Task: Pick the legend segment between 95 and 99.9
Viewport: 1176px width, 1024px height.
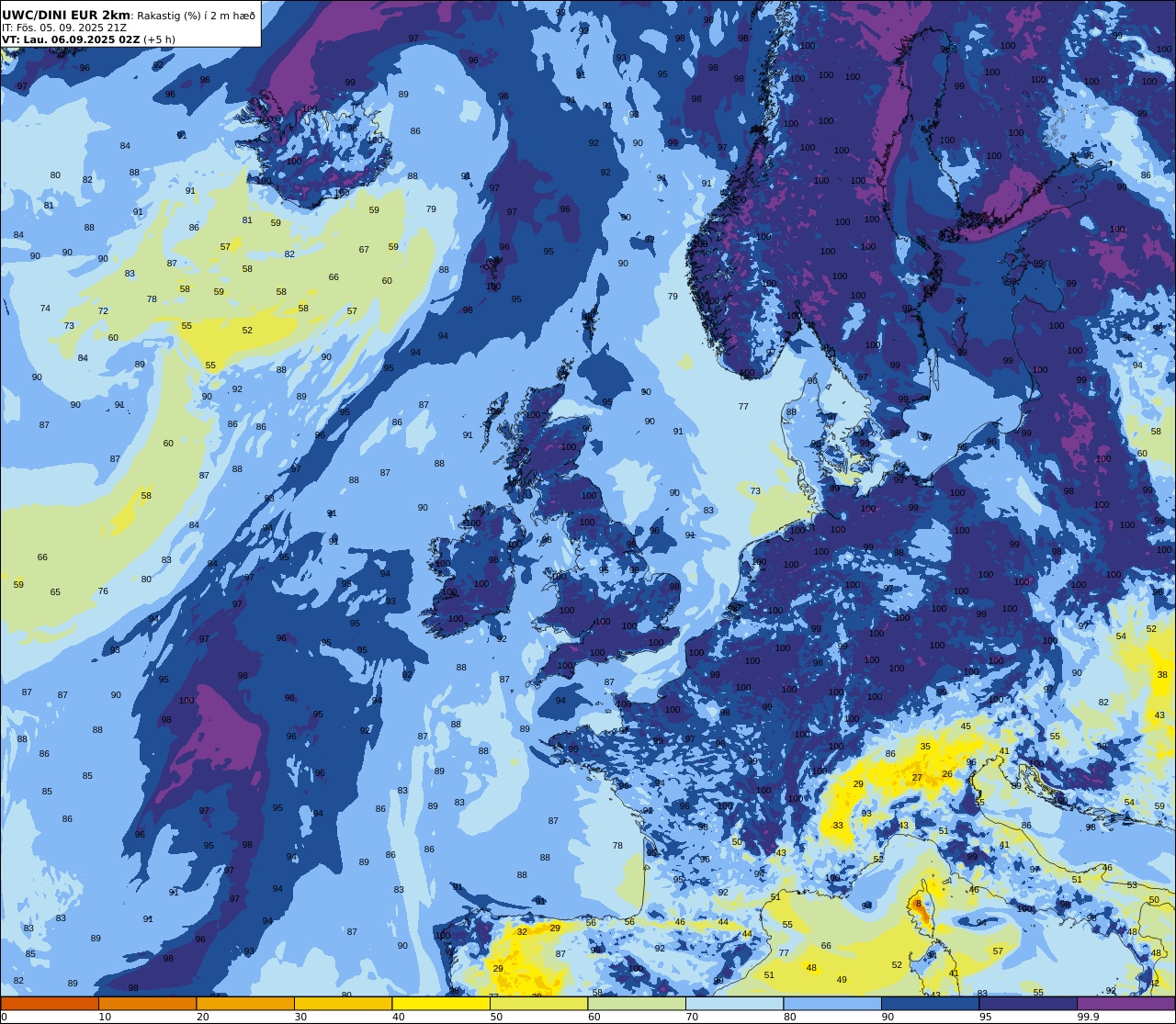Action: [x=1027, y=1004]
